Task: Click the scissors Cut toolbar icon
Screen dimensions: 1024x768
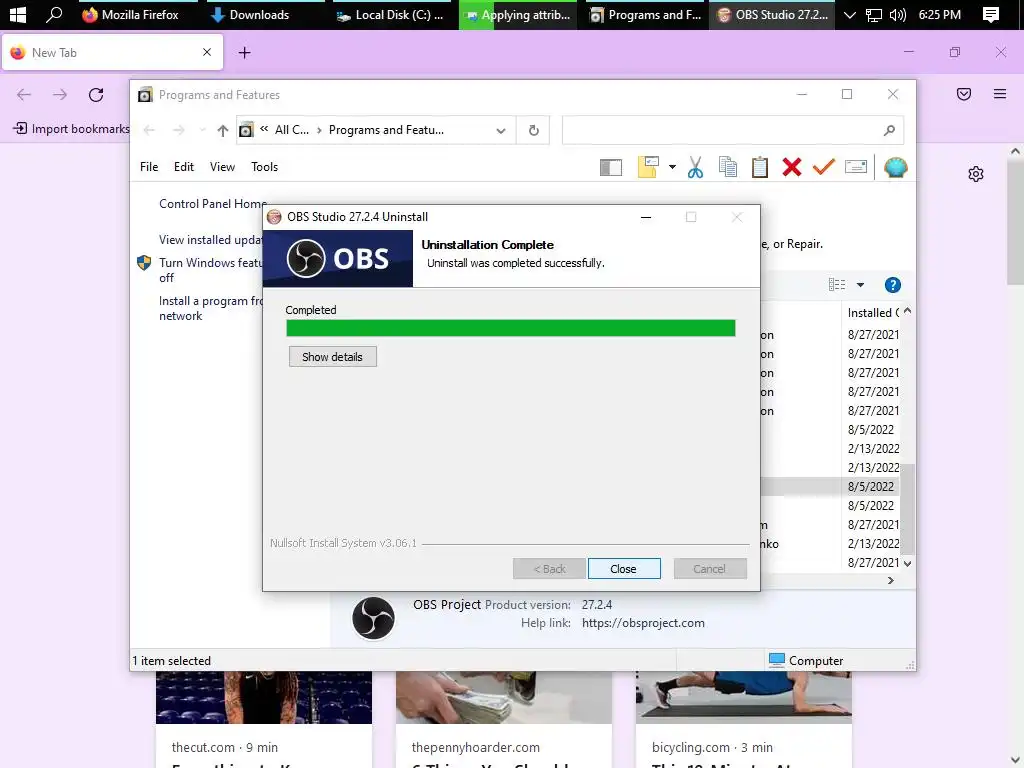Action: click(x=696, y=167)
